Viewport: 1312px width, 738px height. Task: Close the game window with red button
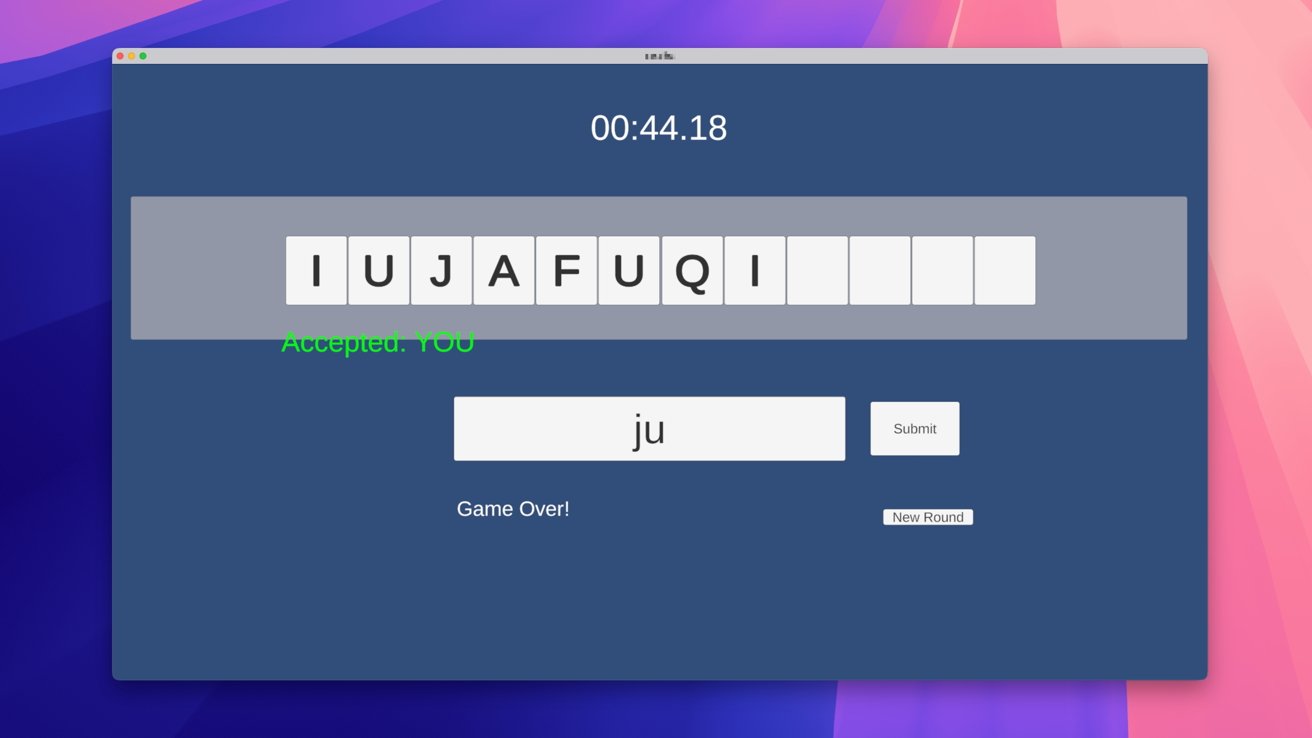click(x=120, y=56)
